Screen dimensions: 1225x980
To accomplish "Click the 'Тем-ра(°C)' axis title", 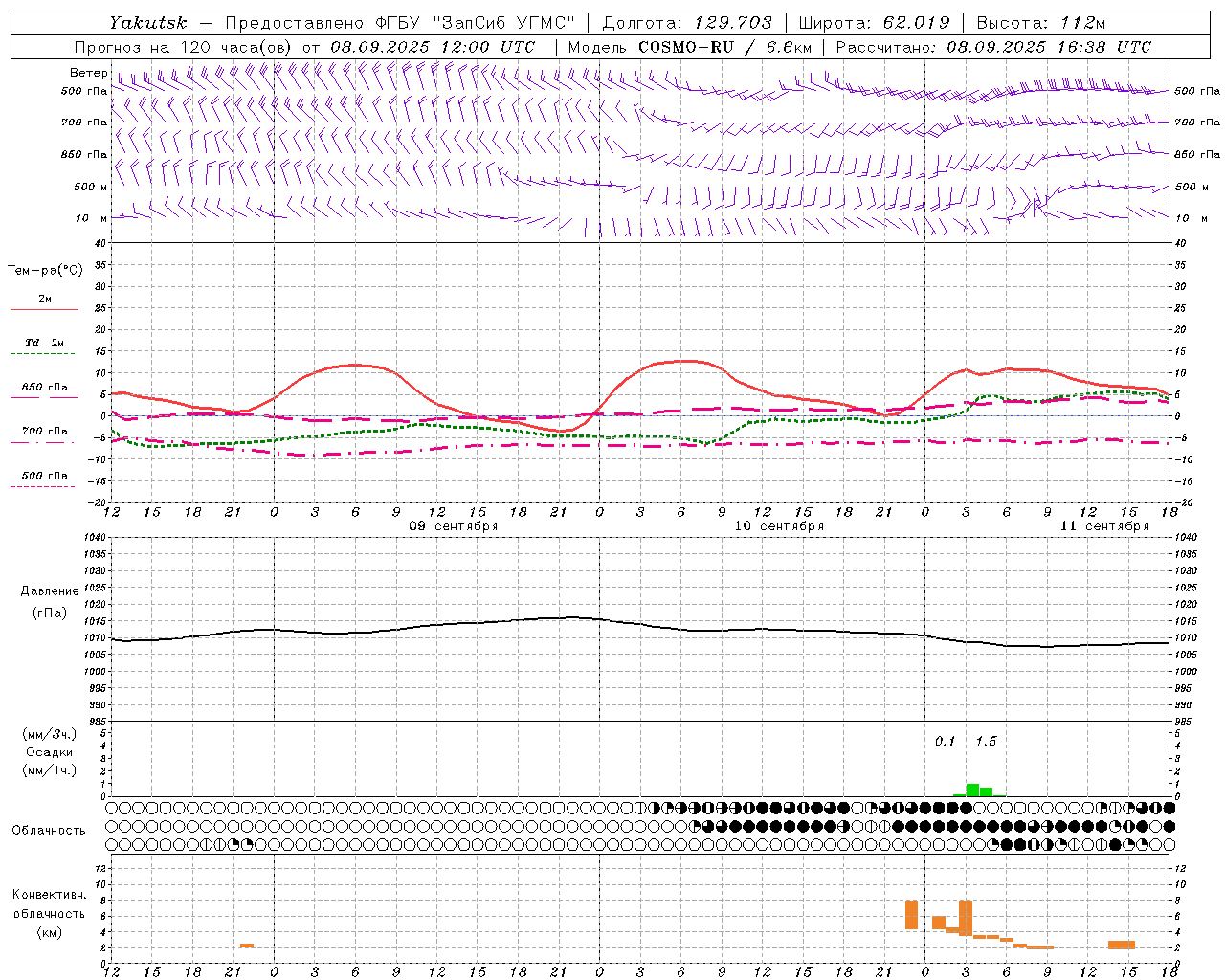I will (x=45, y=271).
